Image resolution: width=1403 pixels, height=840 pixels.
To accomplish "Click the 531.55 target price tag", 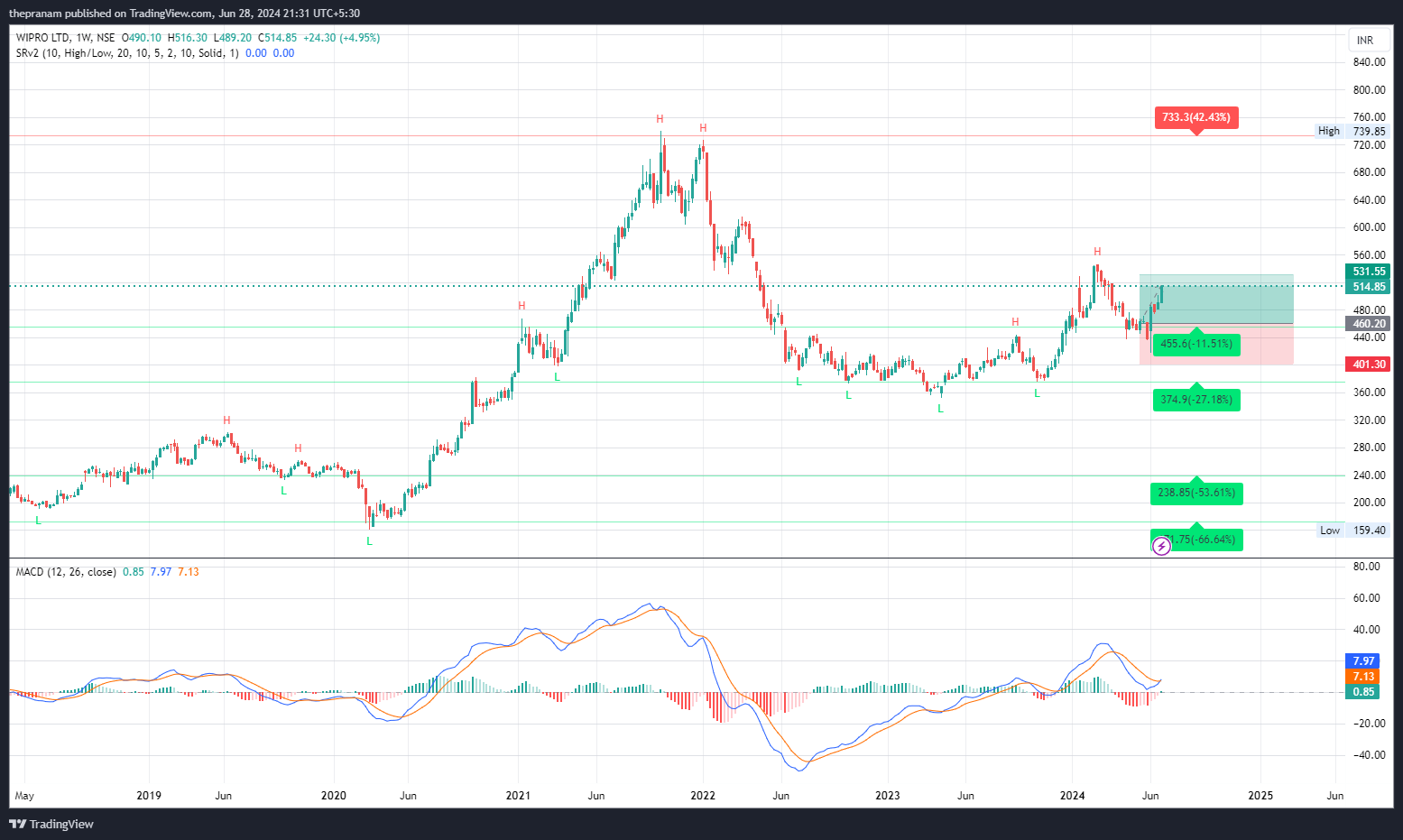I will 1369,272.
